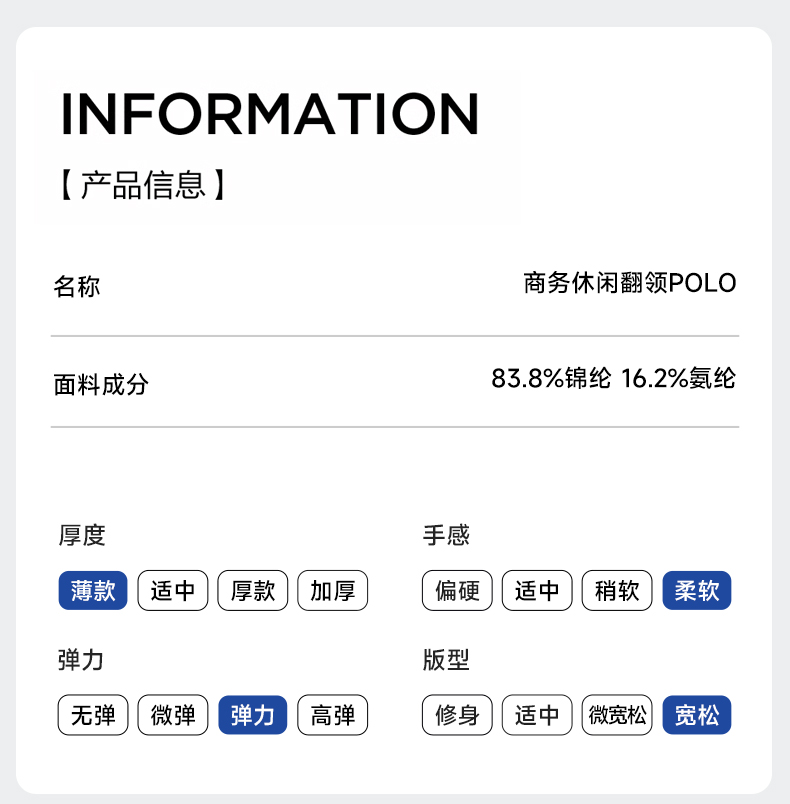790x804 pixels.
Task: Select the 薄款 thickness option
Action: point(93,591)
